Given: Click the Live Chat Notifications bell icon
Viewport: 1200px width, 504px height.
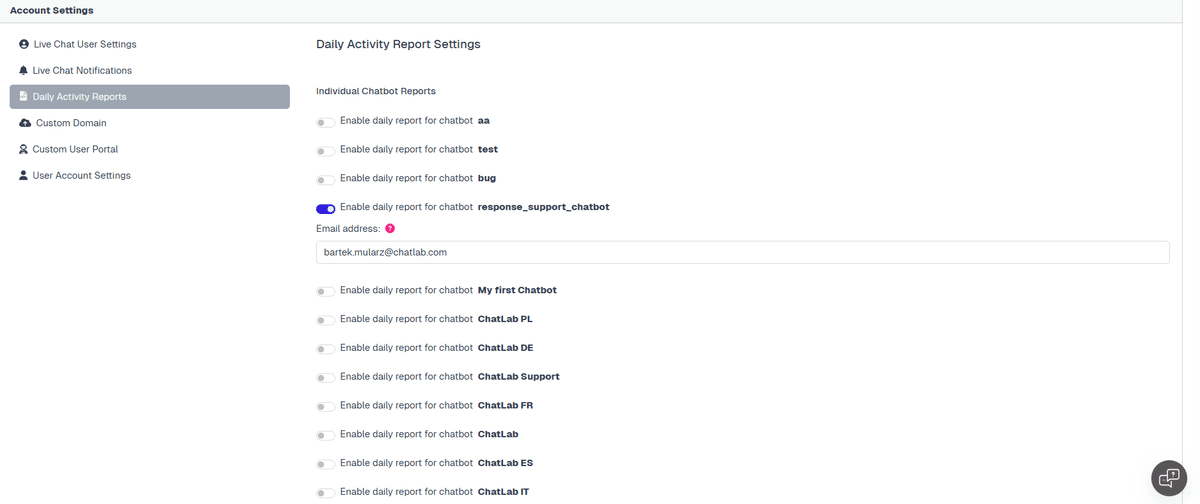Looking at the screenshot, I should click(x=24, y=71).
